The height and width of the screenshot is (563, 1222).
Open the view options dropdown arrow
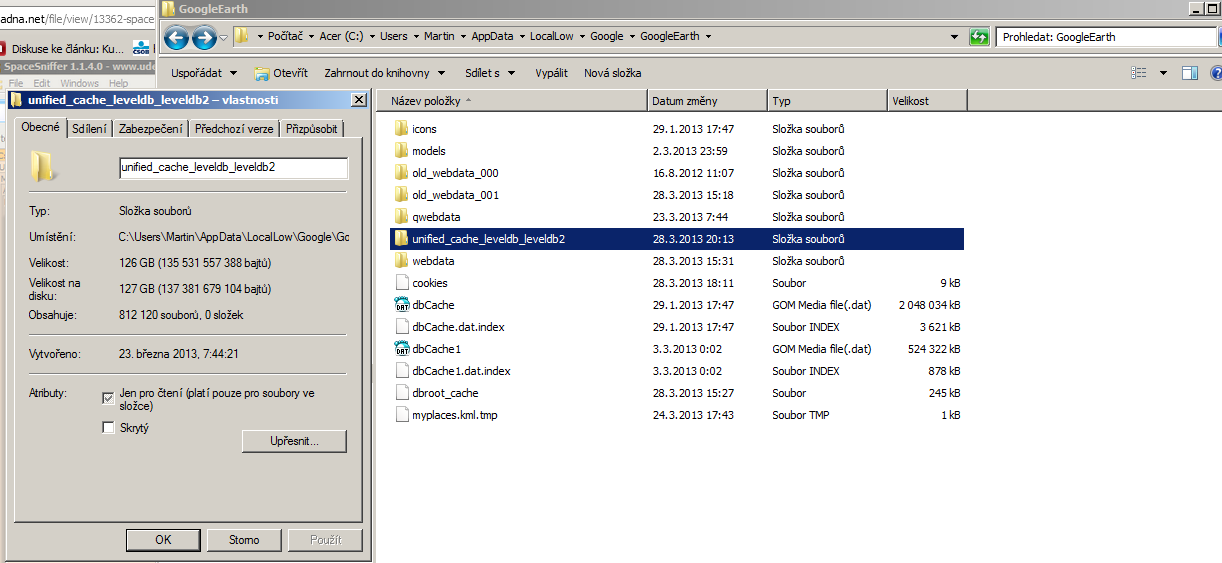click(x=1163, y=73)
